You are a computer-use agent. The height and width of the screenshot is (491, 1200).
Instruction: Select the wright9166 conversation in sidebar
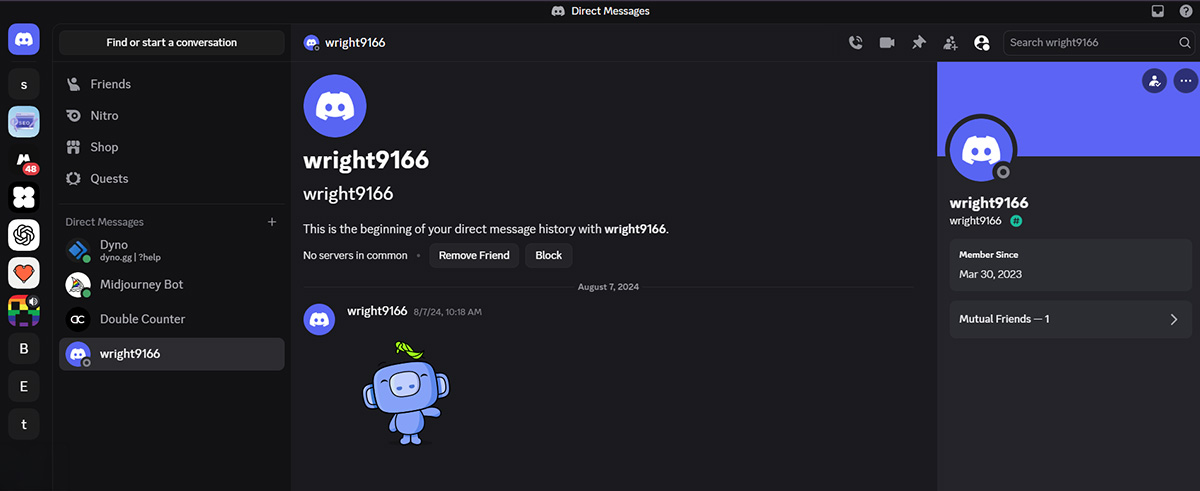point(172,354)
